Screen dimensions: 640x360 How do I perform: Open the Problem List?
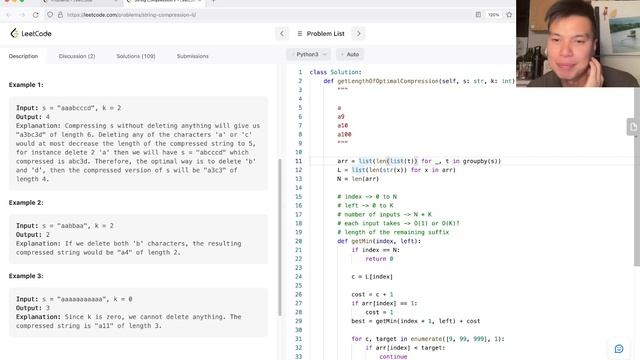pyautogui.click(x=321, y=33)
